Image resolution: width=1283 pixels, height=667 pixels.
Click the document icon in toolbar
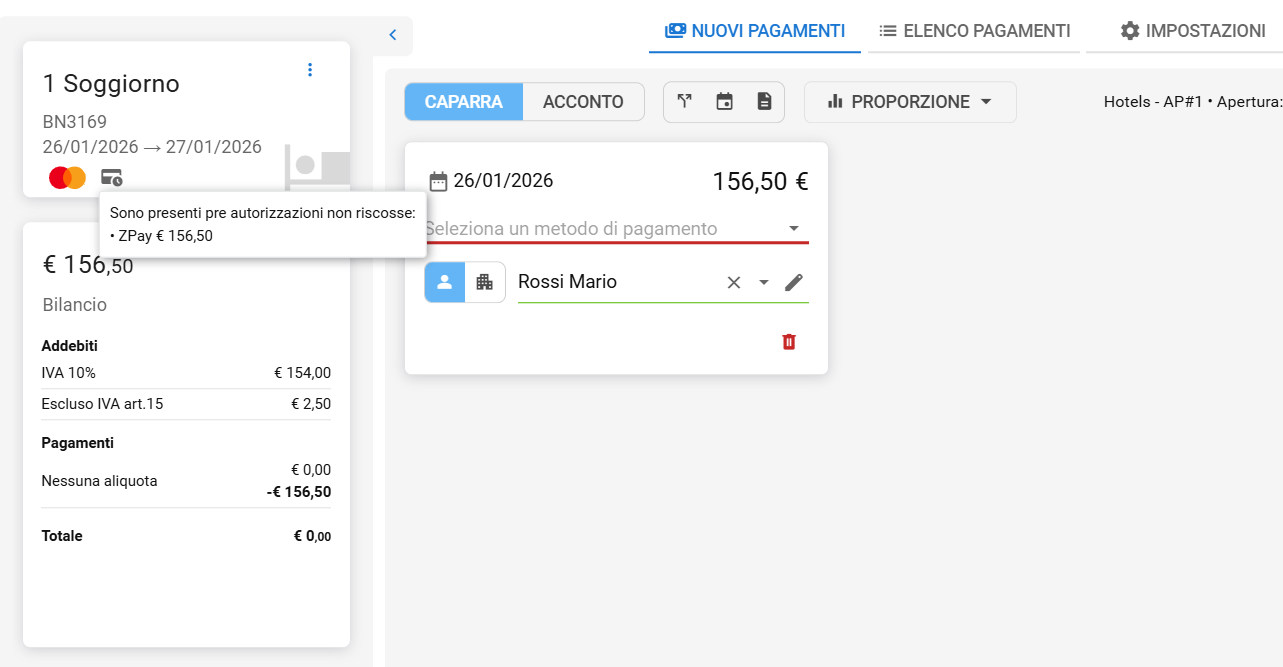(x=764, y=101)
